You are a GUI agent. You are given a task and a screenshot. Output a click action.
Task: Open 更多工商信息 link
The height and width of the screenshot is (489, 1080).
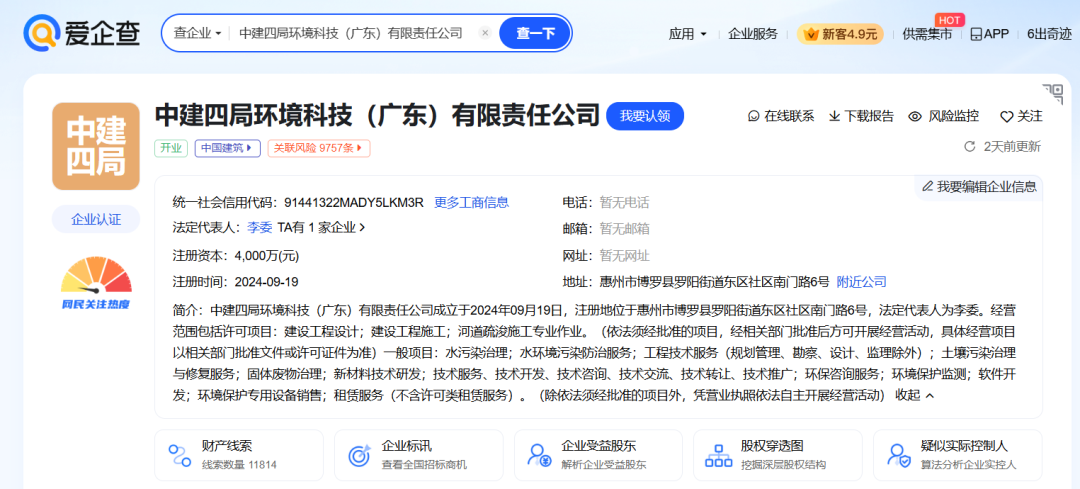click(472, 202)
